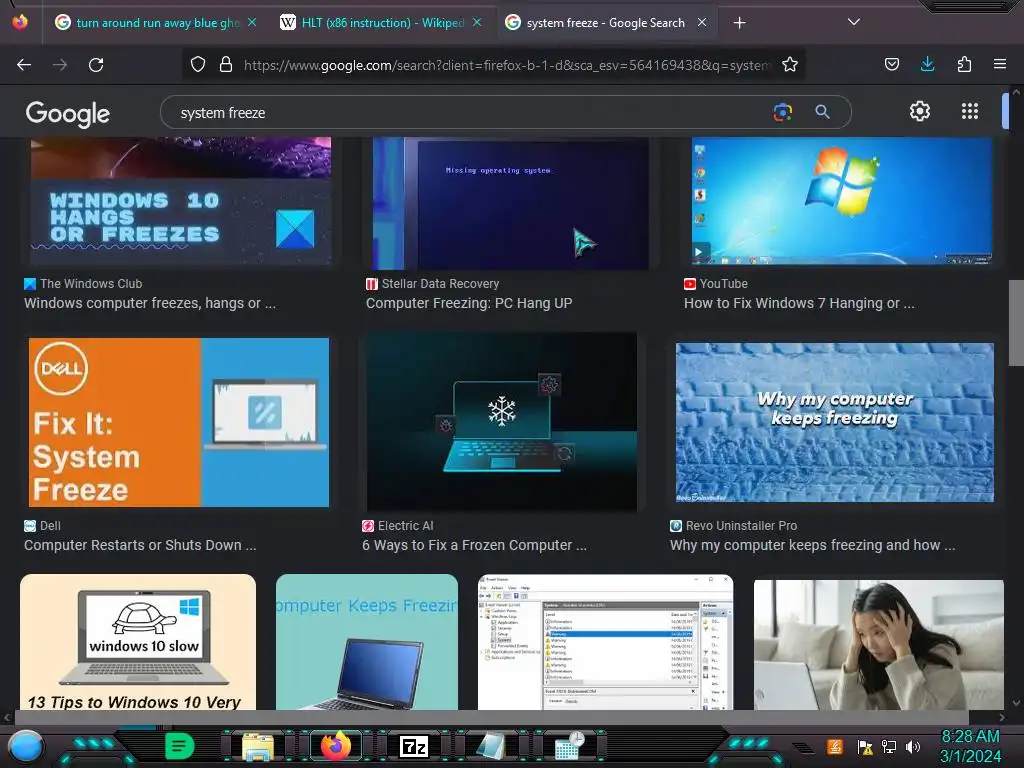This screenshot has width=1024, height=768.
Task: Open the Firefox hamburger menu
Action: [x=1000, y=64]
